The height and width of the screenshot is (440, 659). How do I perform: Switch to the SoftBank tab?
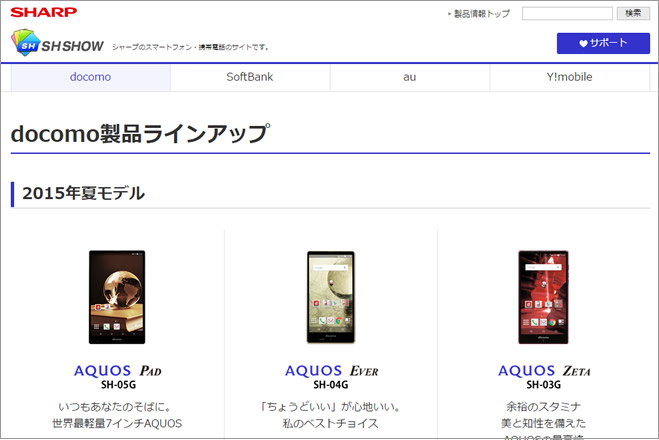pyautogui.click(x=250, y=77)
